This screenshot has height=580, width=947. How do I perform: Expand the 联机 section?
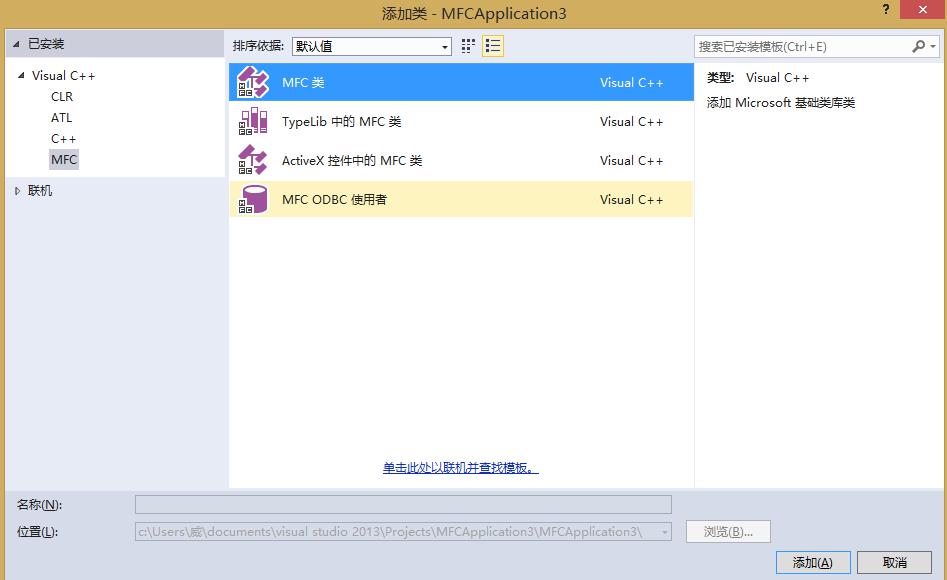tap(18, 191)
